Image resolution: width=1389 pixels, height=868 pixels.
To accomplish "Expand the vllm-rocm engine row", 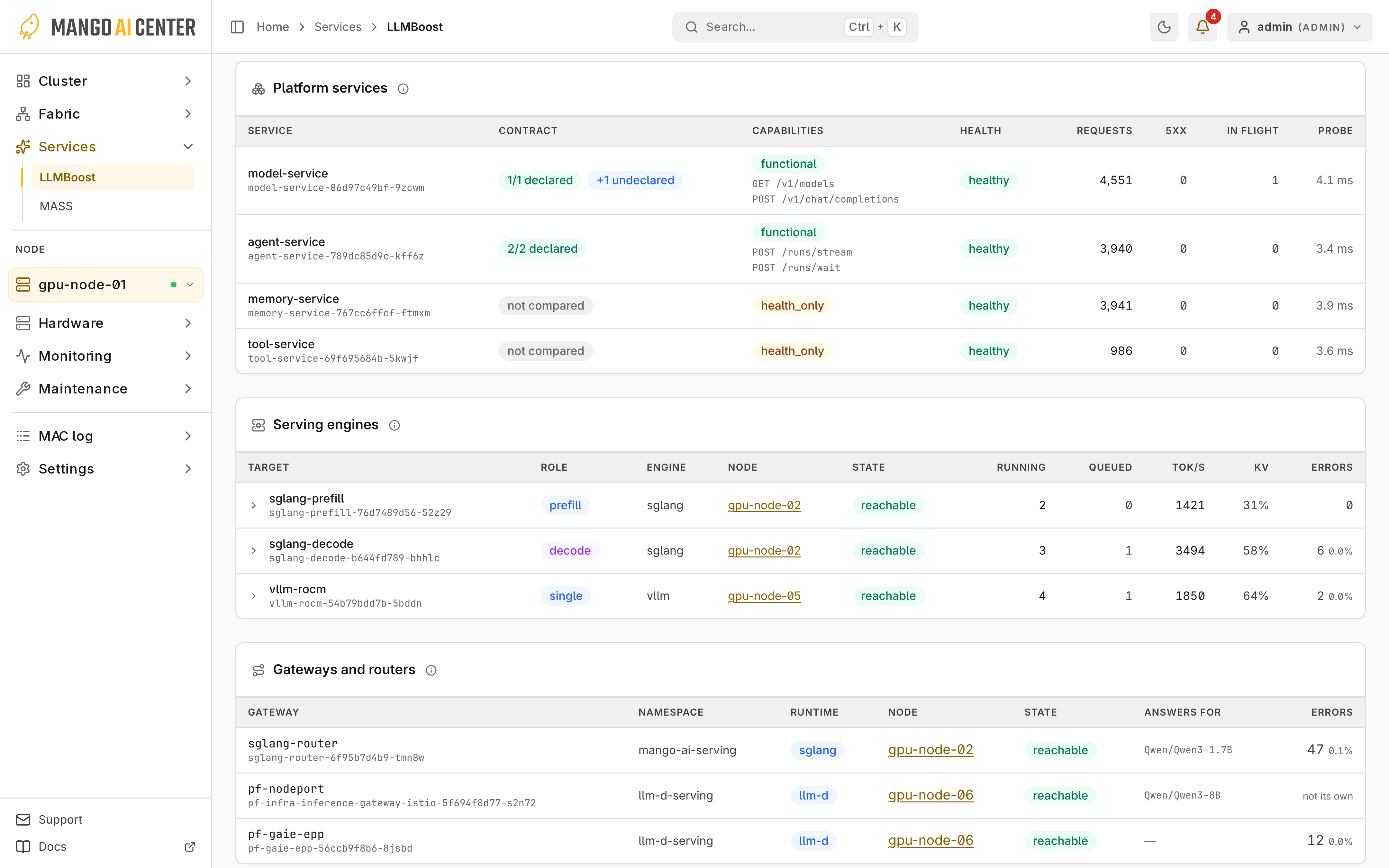I will click(254, 596).
